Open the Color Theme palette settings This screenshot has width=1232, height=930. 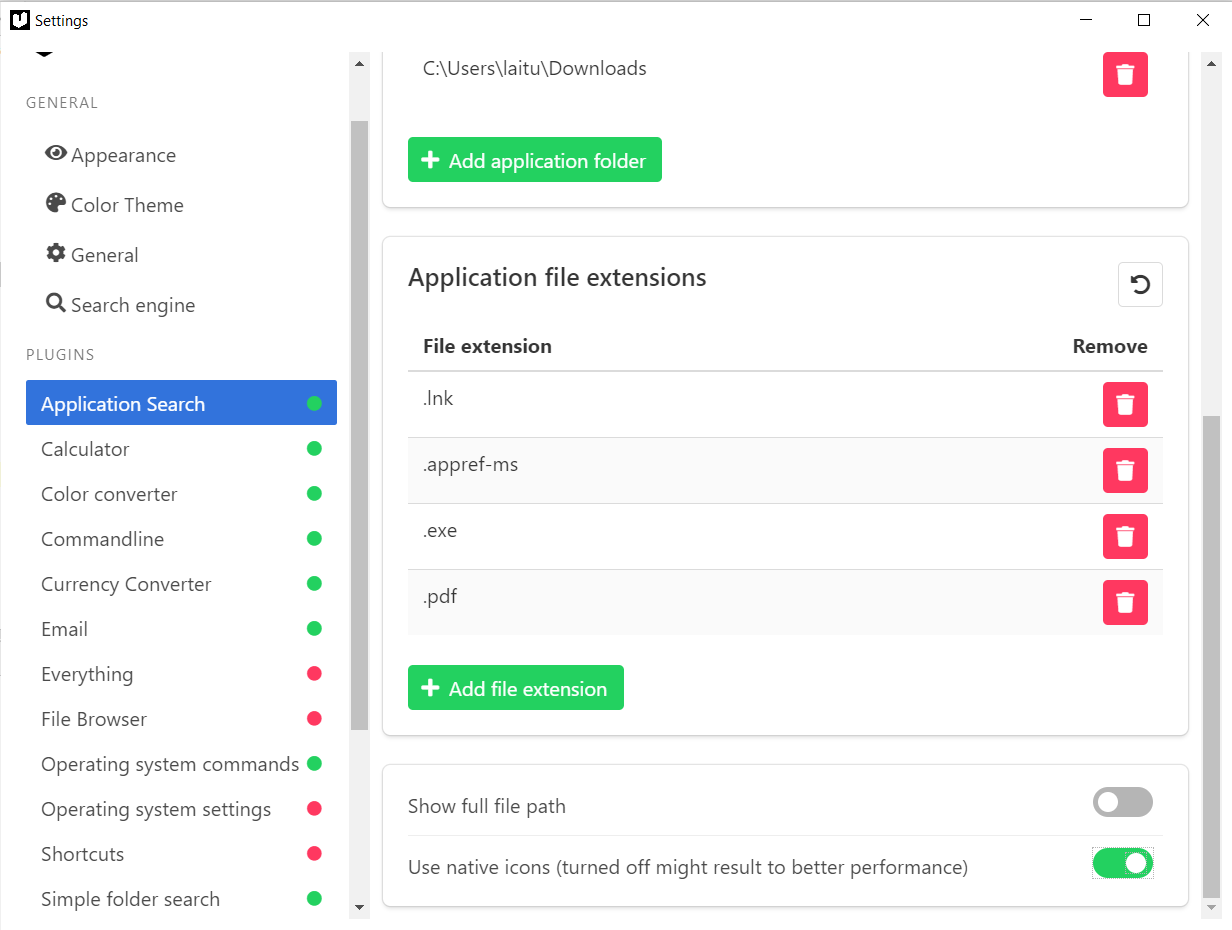115,205
